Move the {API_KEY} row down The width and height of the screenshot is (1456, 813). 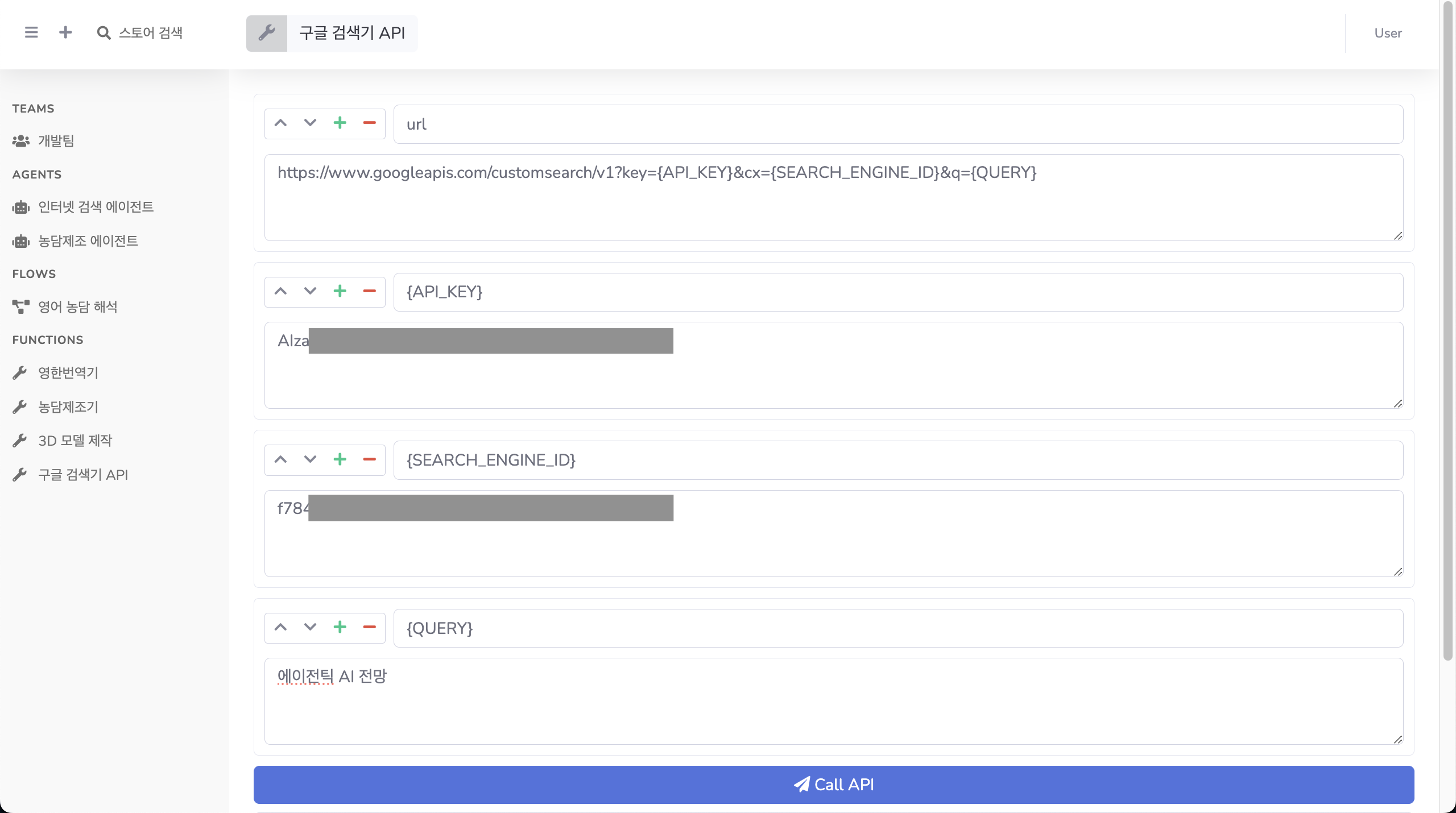coord(310,292)
